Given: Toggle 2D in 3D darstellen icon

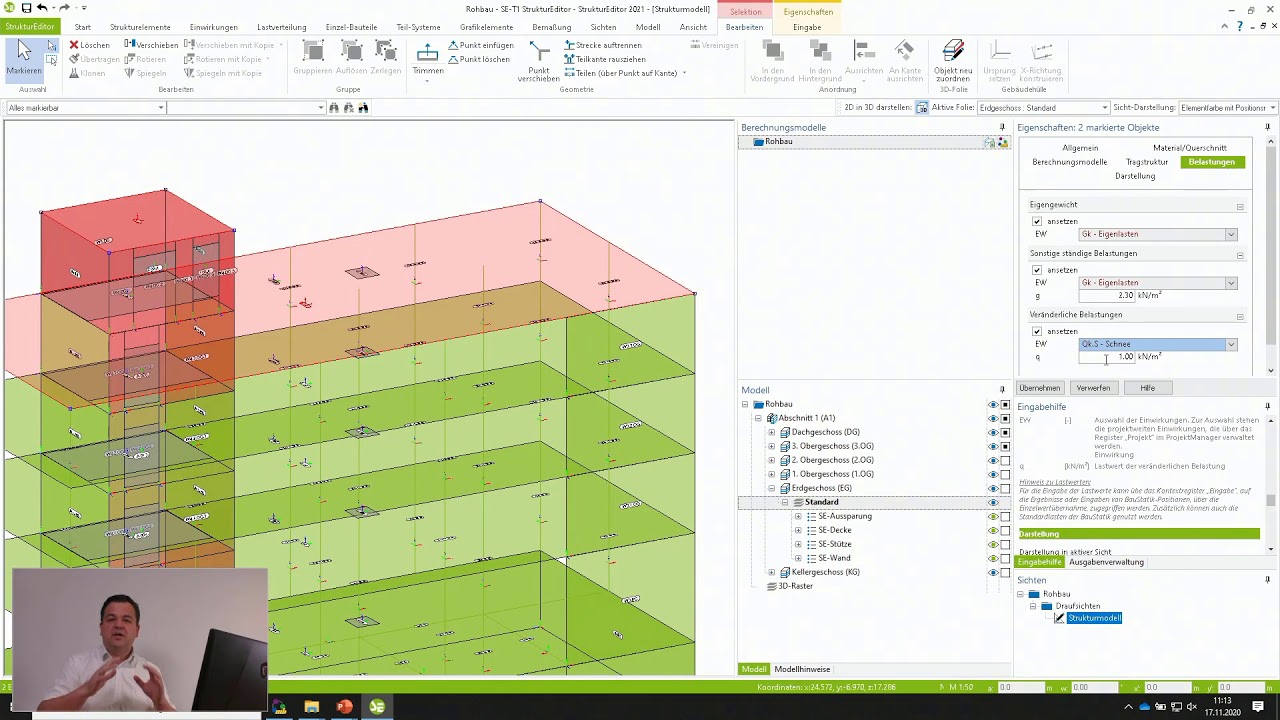Looking at the screenshot, I should [921, 107].
